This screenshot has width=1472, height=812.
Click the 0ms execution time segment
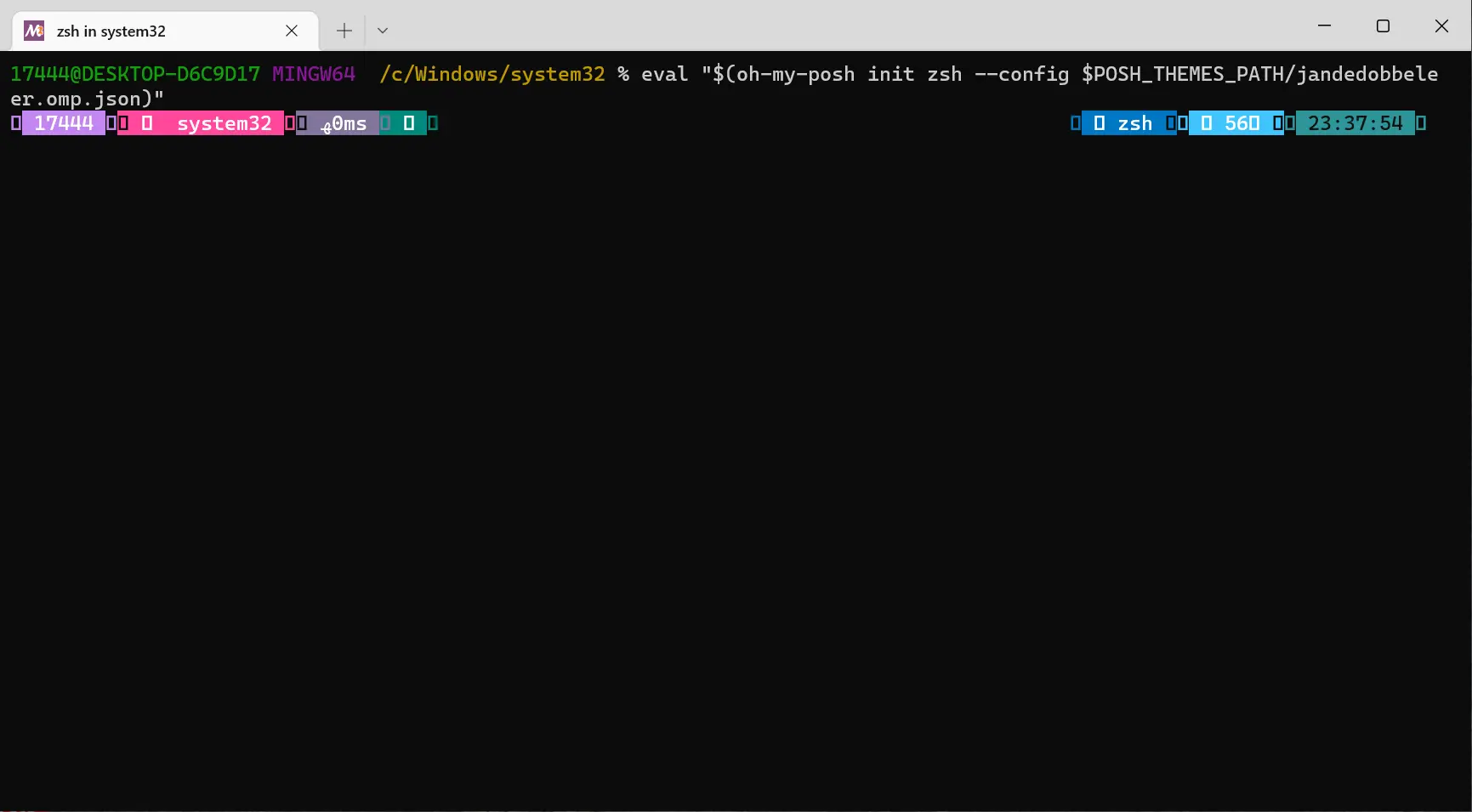(338, 123)
